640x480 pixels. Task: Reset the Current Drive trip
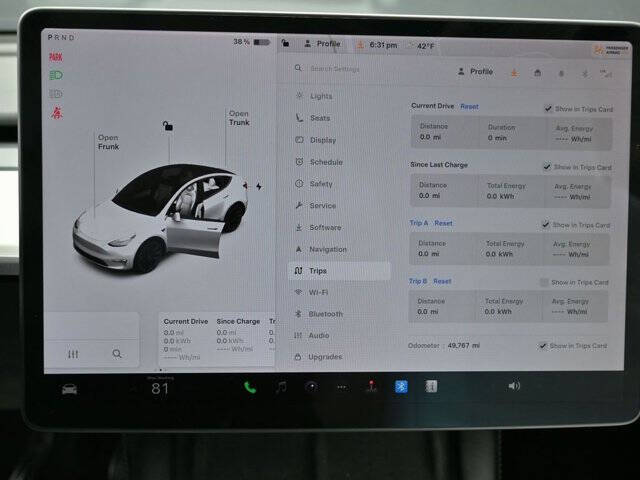pyautogui.click(x=469, y=107)
